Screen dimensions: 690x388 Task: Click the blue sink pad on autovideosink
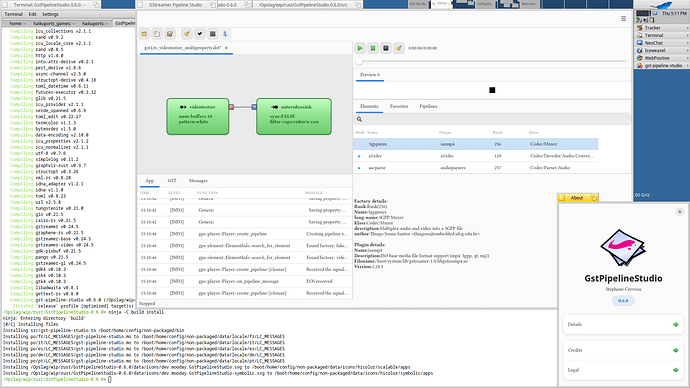point(254,107)
